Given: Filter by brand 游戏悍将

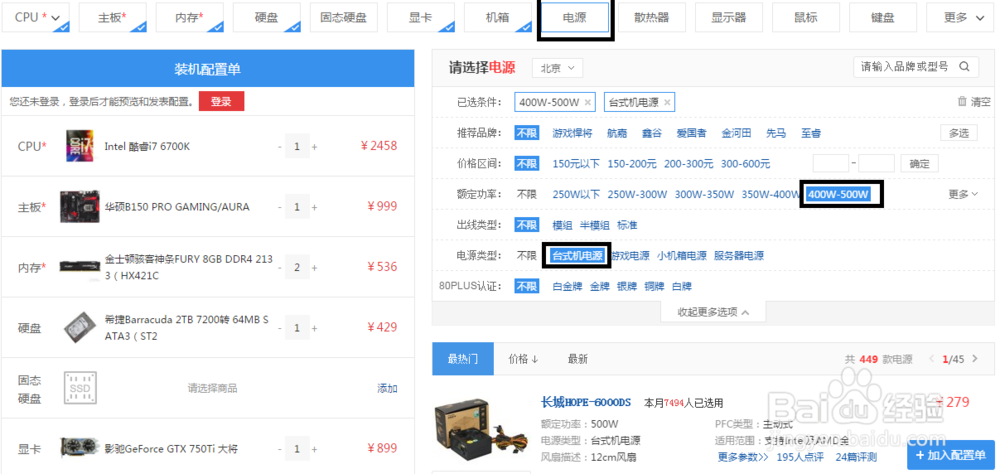Looking at the screenshot, I should 572,133.
